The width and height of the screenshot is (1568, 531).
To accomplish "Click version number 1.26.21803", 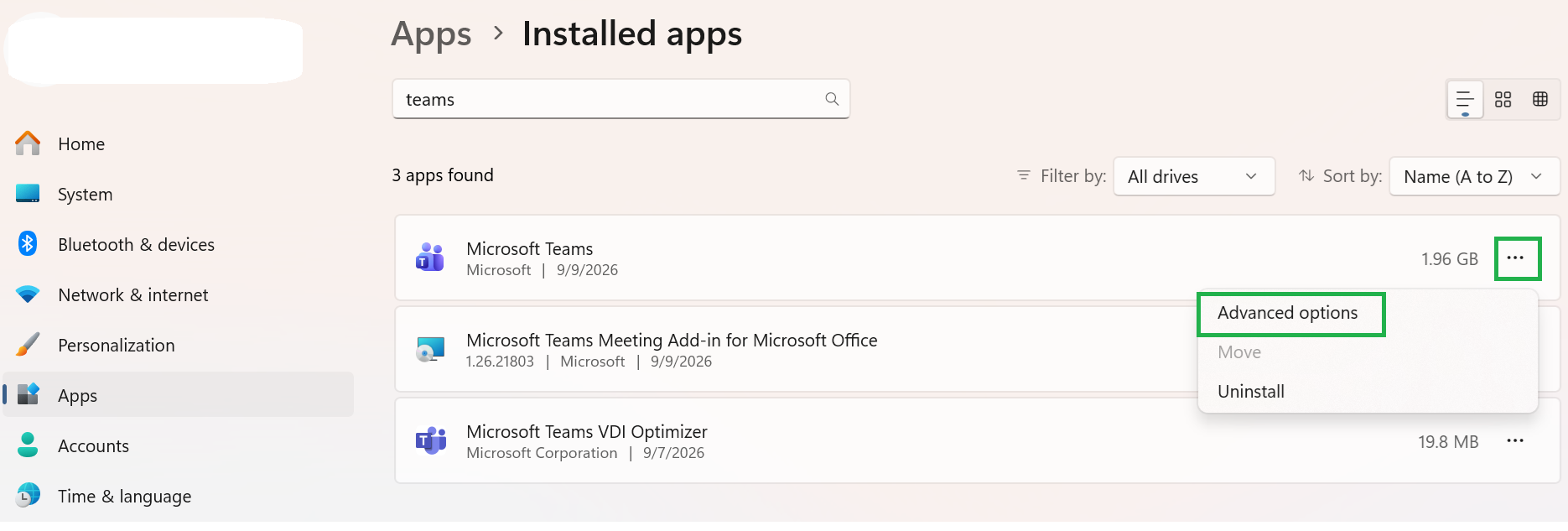I will [x=500, y=362].
